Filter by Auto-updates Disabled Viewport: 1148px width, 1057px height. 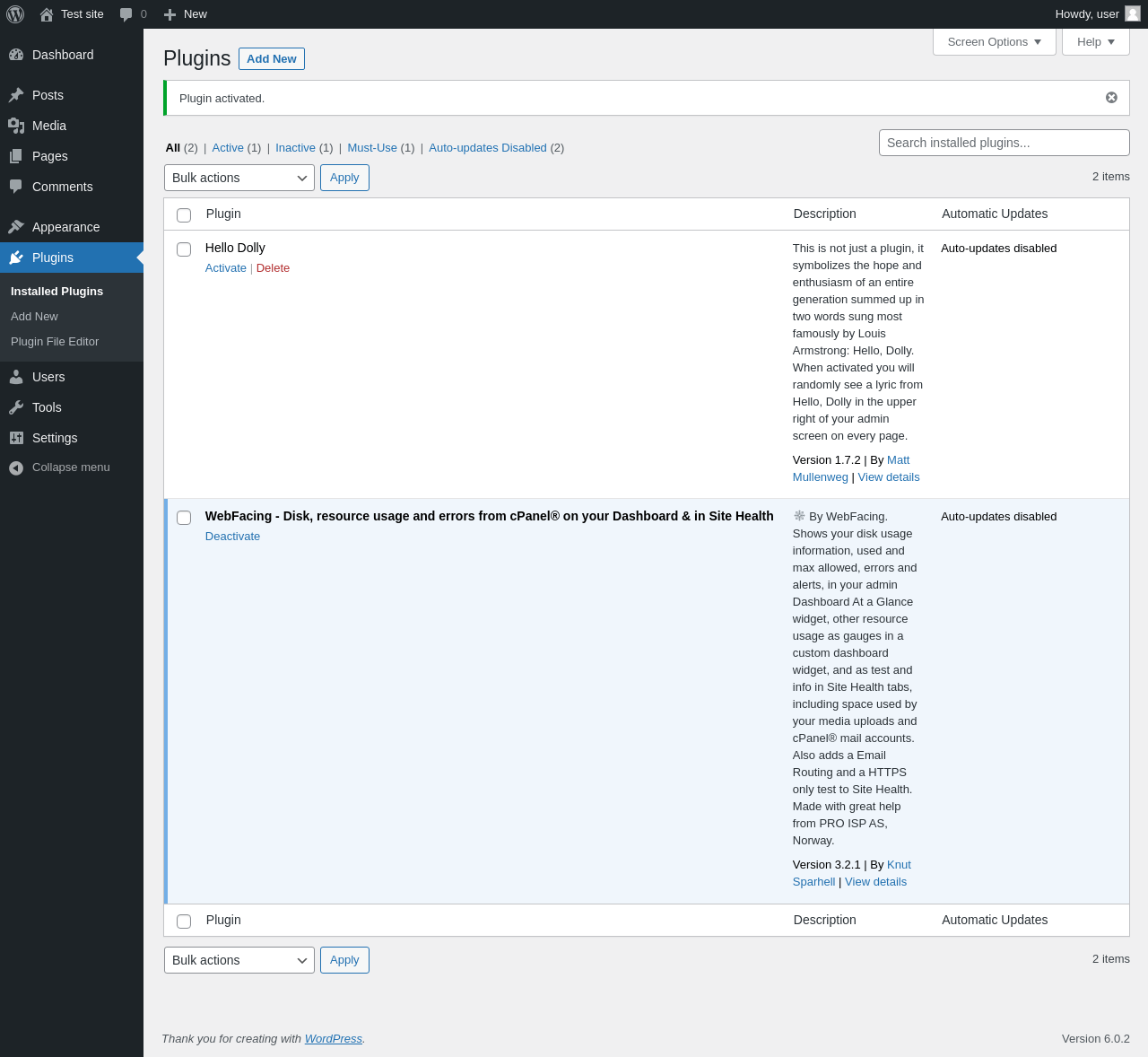(488, 148)
